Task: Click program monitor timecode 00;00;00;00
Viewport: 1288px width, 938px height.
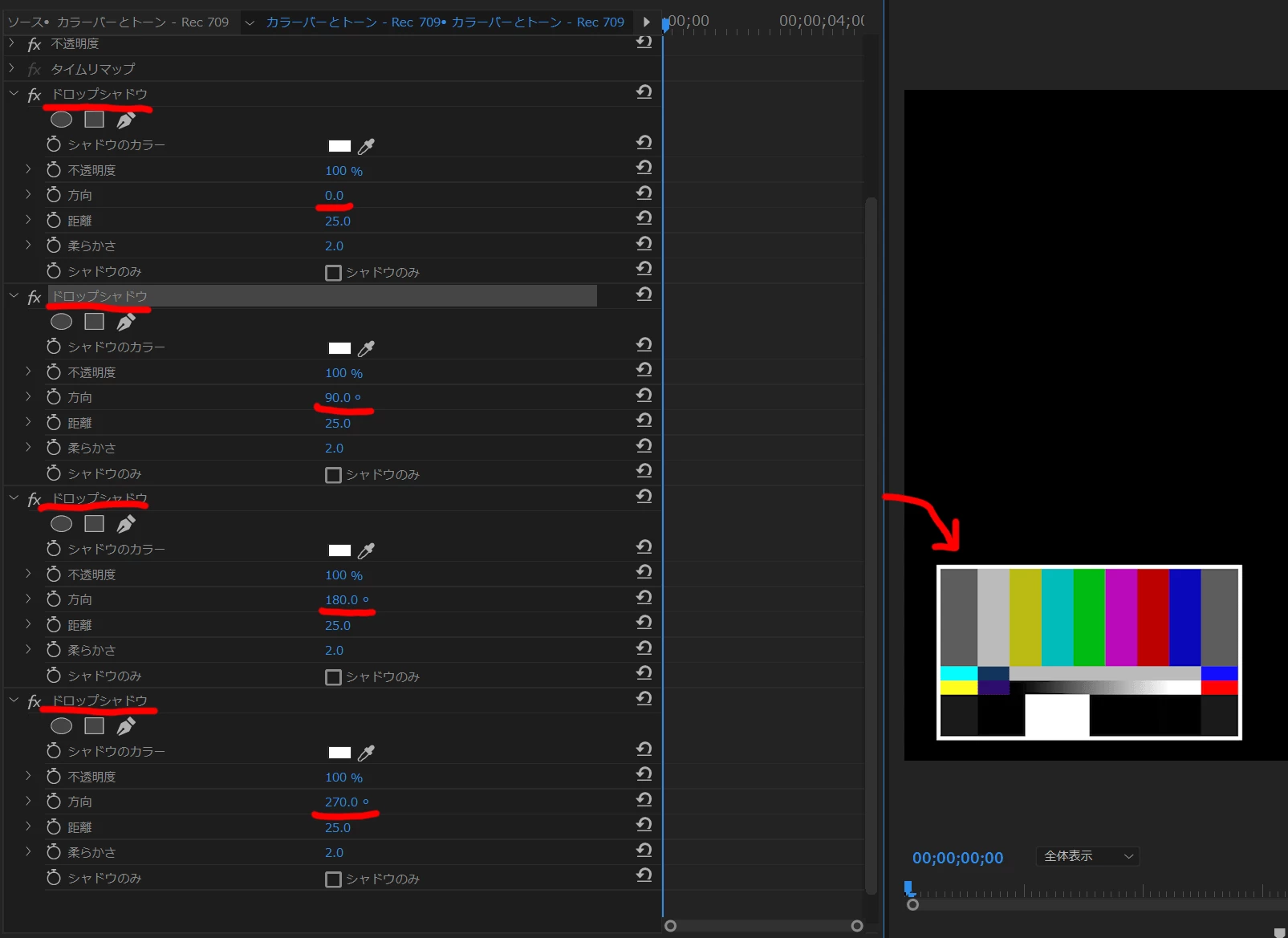Action: coord(957,858)
